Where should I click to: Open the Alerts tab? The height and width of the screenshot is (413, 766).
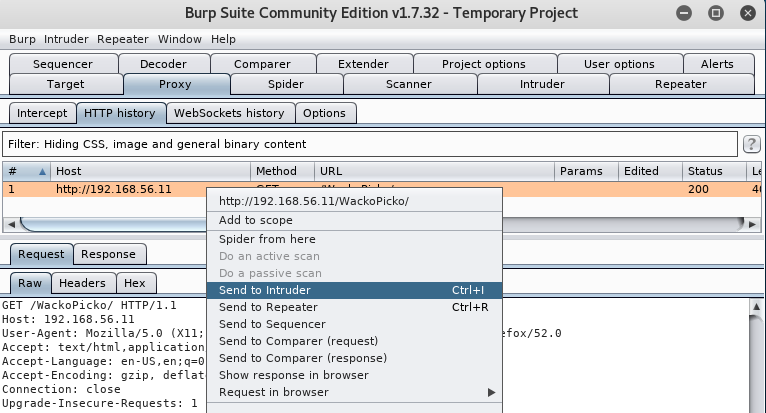pyautogui.click(x=717, y=64)
